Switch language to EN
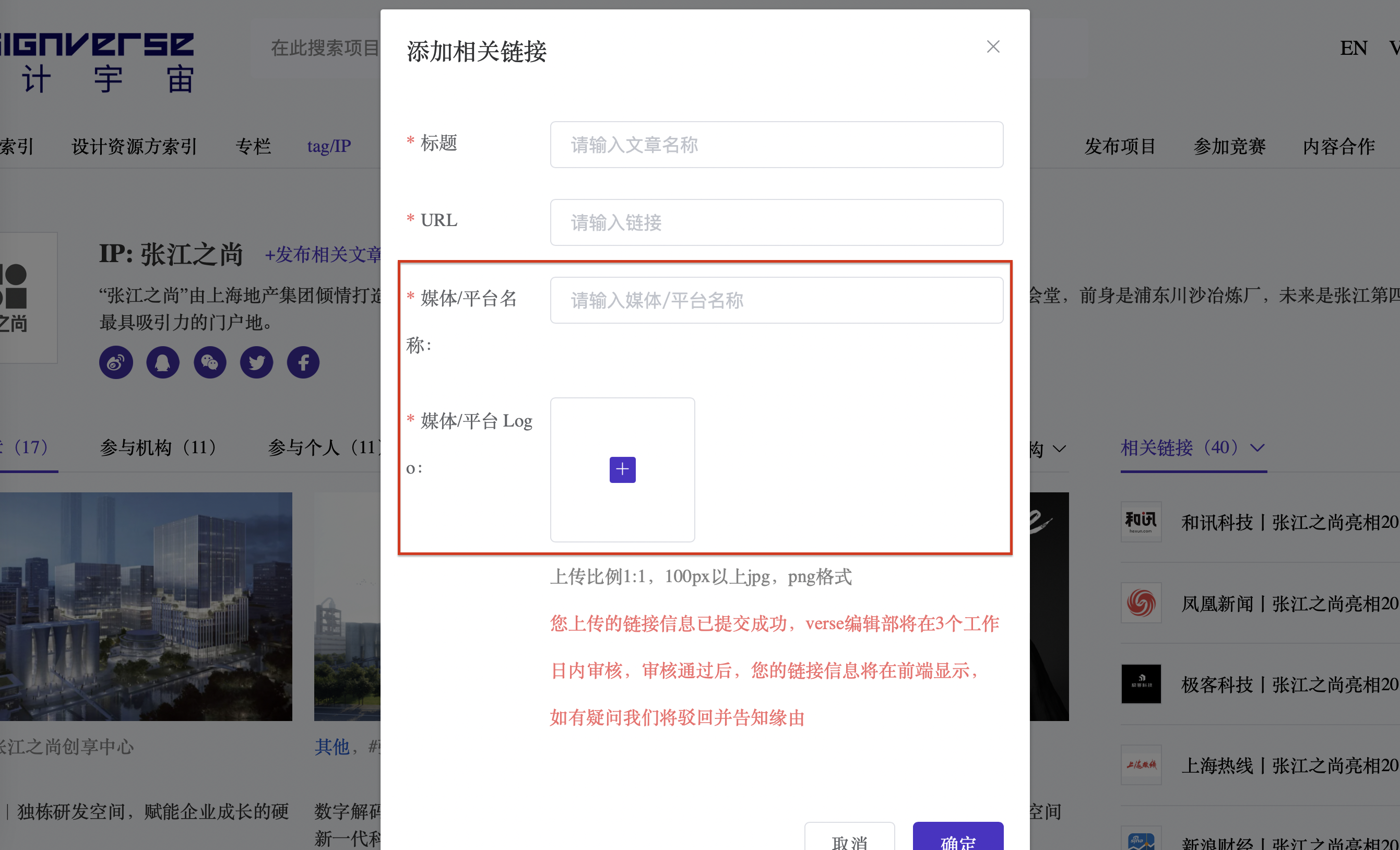The height and width of the screenshot is (850, 1400). (1354, 48)
